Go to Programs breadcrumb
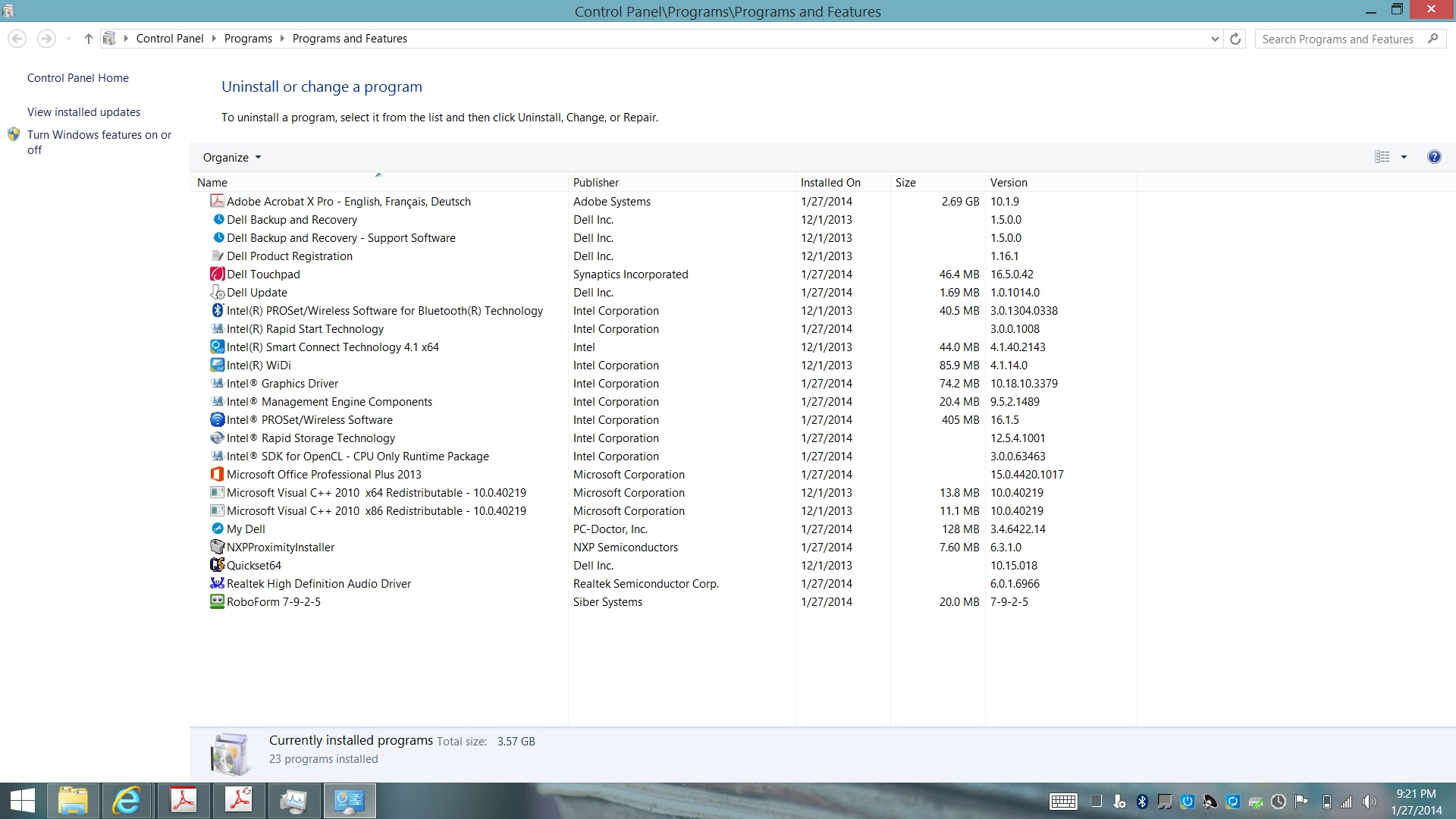 [248, 39]
